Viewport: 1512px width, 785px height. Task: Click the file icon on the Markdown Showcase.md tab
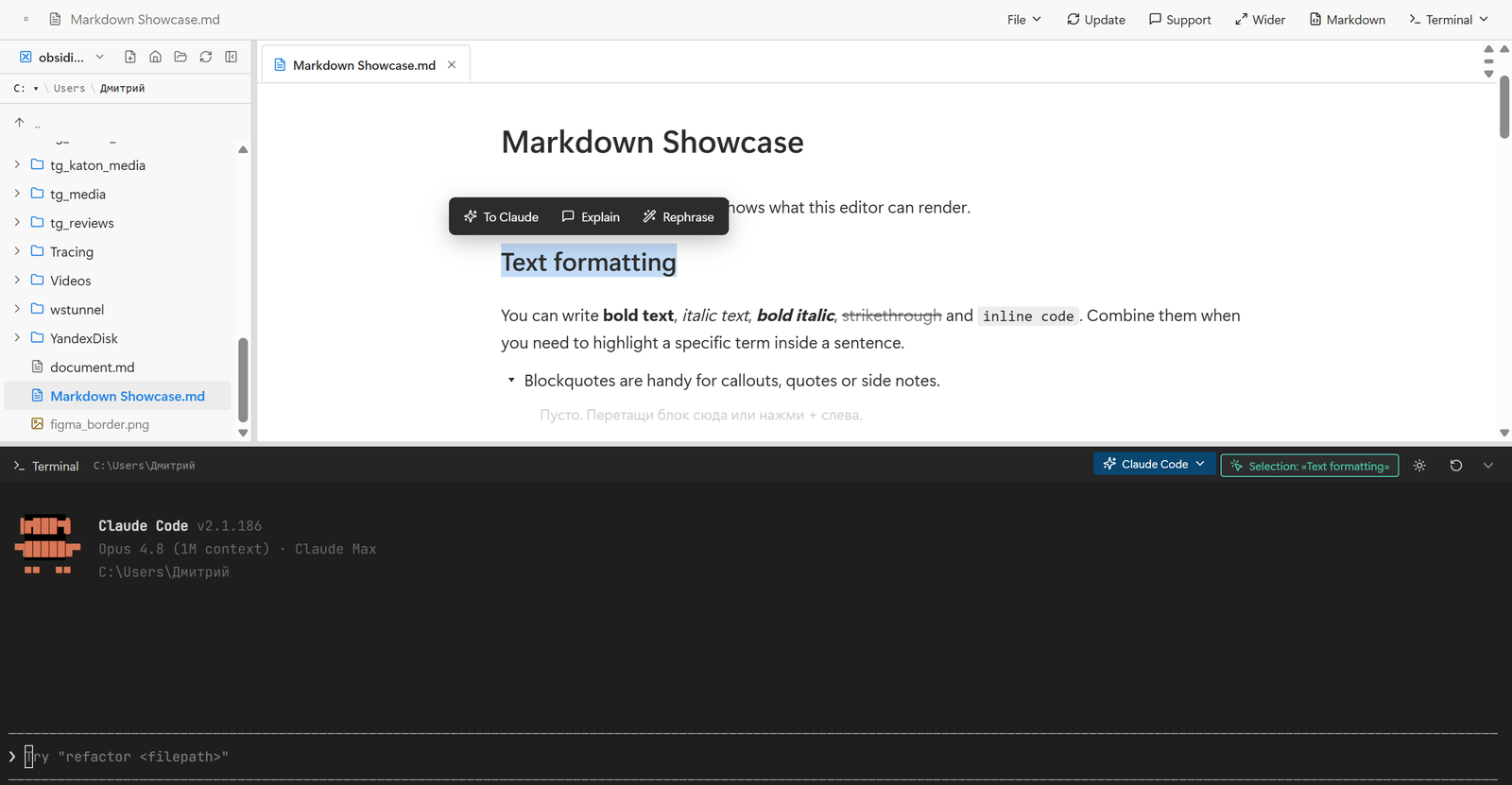(280, 65)
